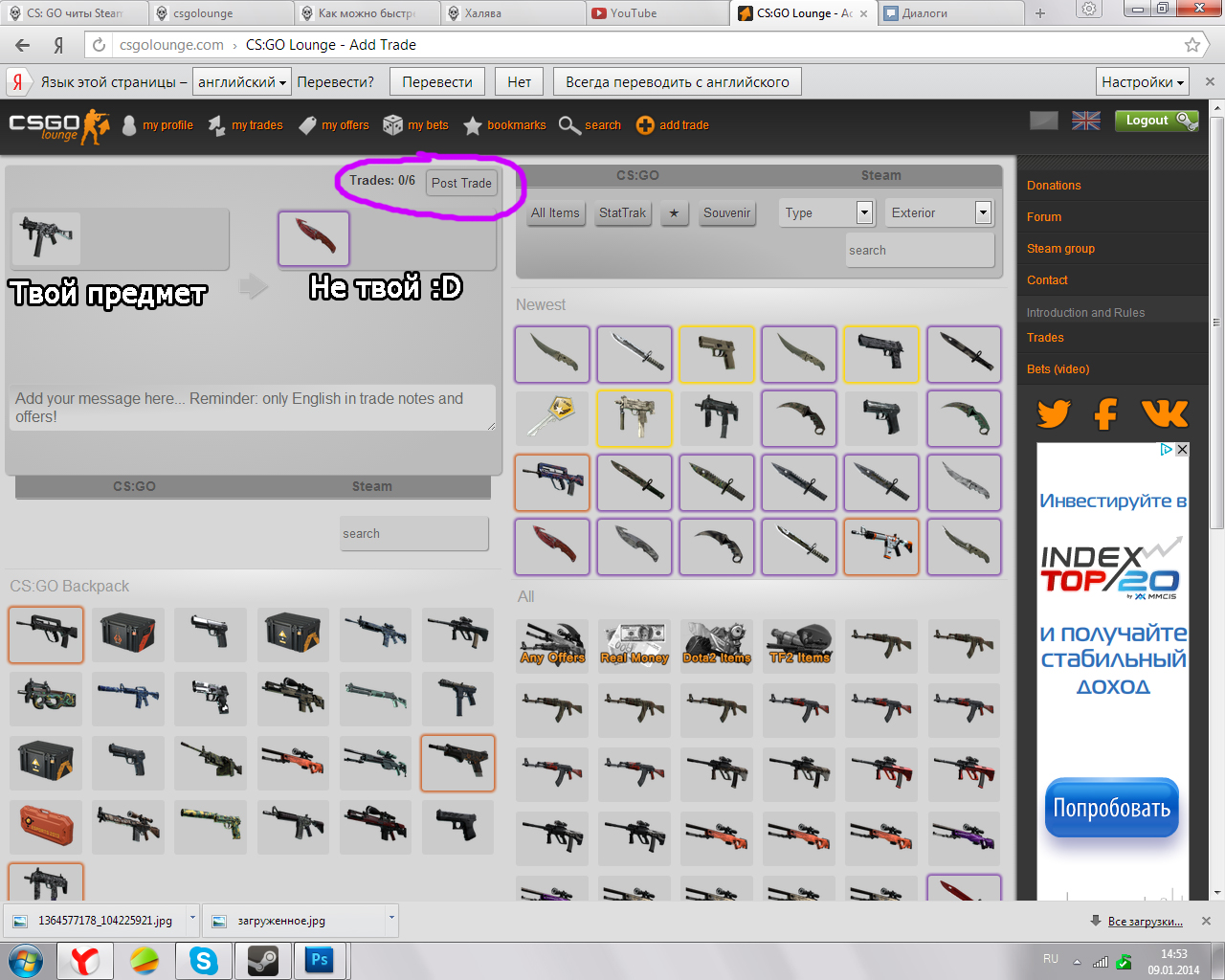The height and width of the screenshot is (980, 1225).
Task: Click the Windows Start button
Action: [x=26, y=960]
